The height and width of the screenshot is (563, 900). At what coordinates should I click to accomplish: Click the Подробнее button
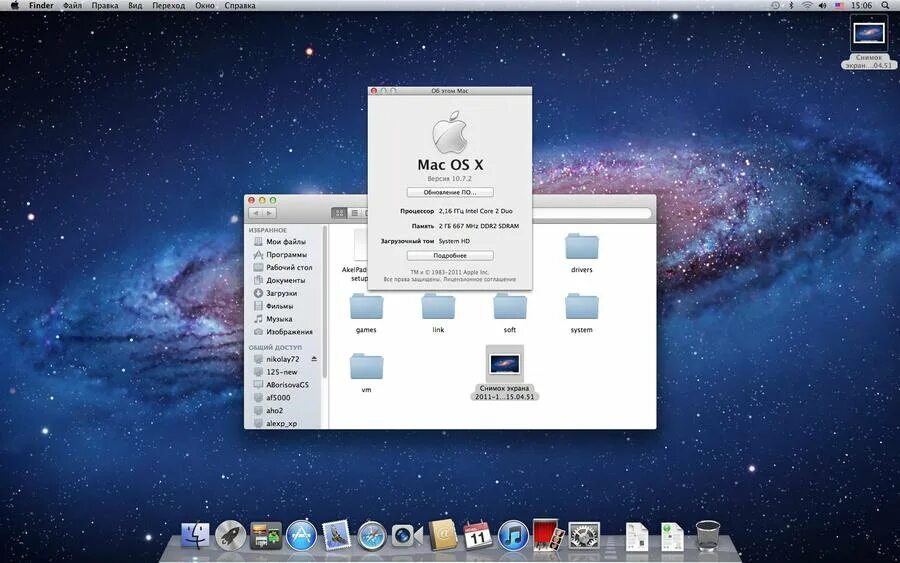450,255
